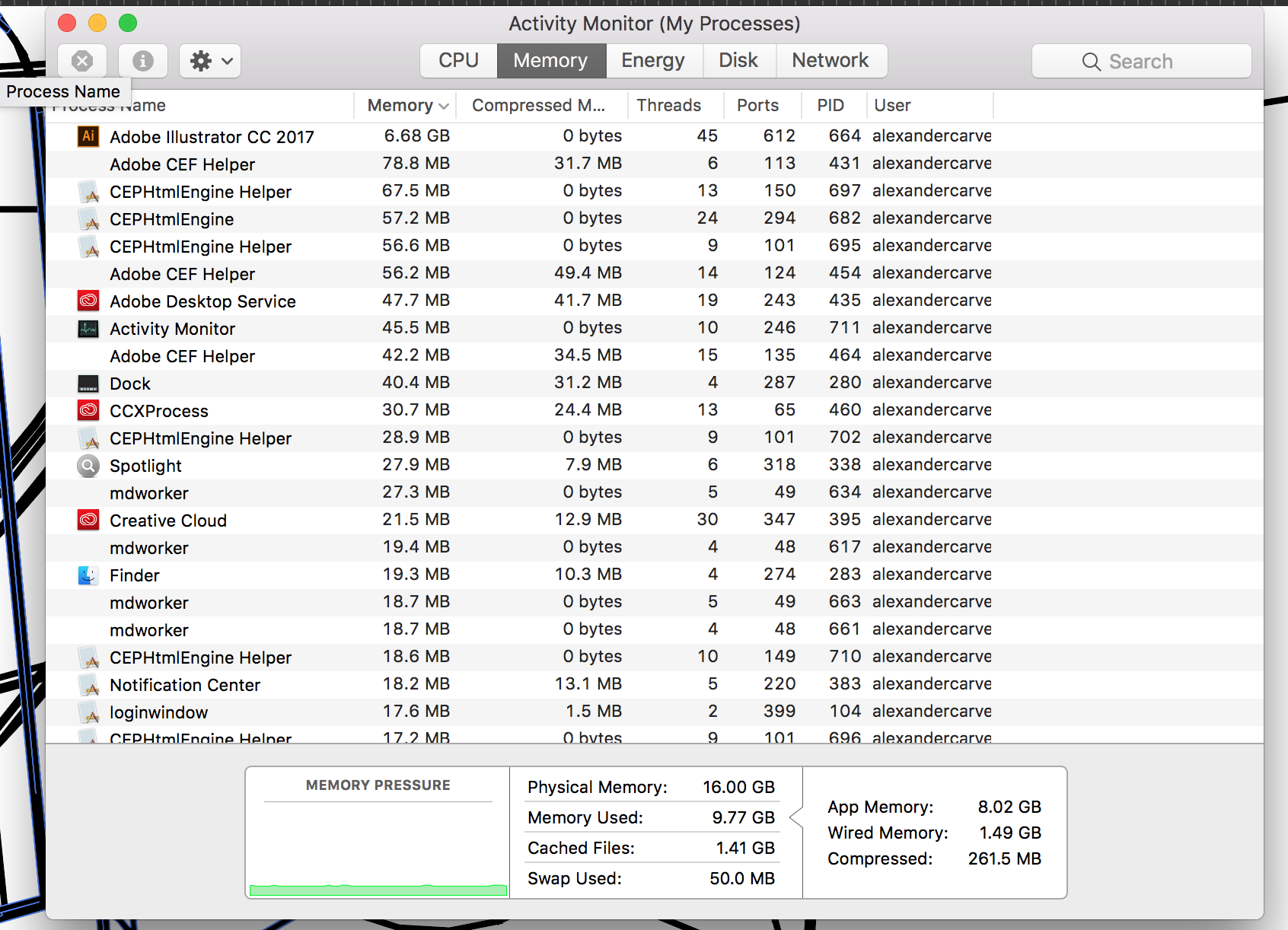Click the 49.4 MB compressed value
Screen dimensions: 1288x930
point(588,273)
